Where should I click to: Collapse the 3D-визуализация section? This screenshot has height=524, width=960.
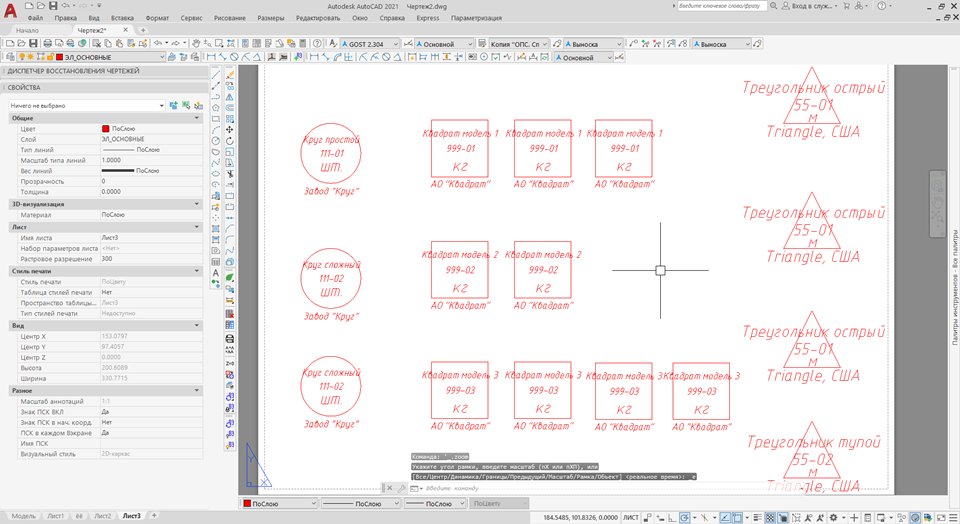(x=197, y=204)
